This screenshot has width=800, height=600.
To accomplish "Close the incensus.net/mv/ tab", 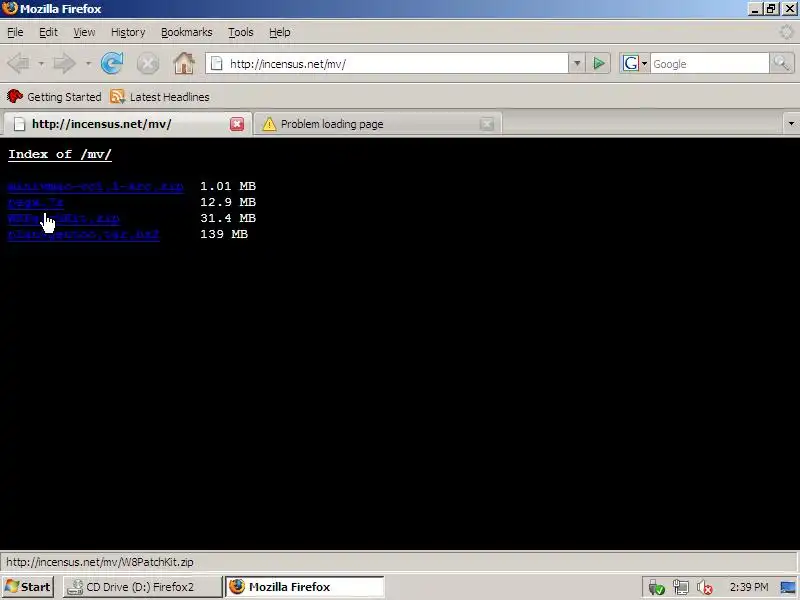I will click(x=237, y=124).
